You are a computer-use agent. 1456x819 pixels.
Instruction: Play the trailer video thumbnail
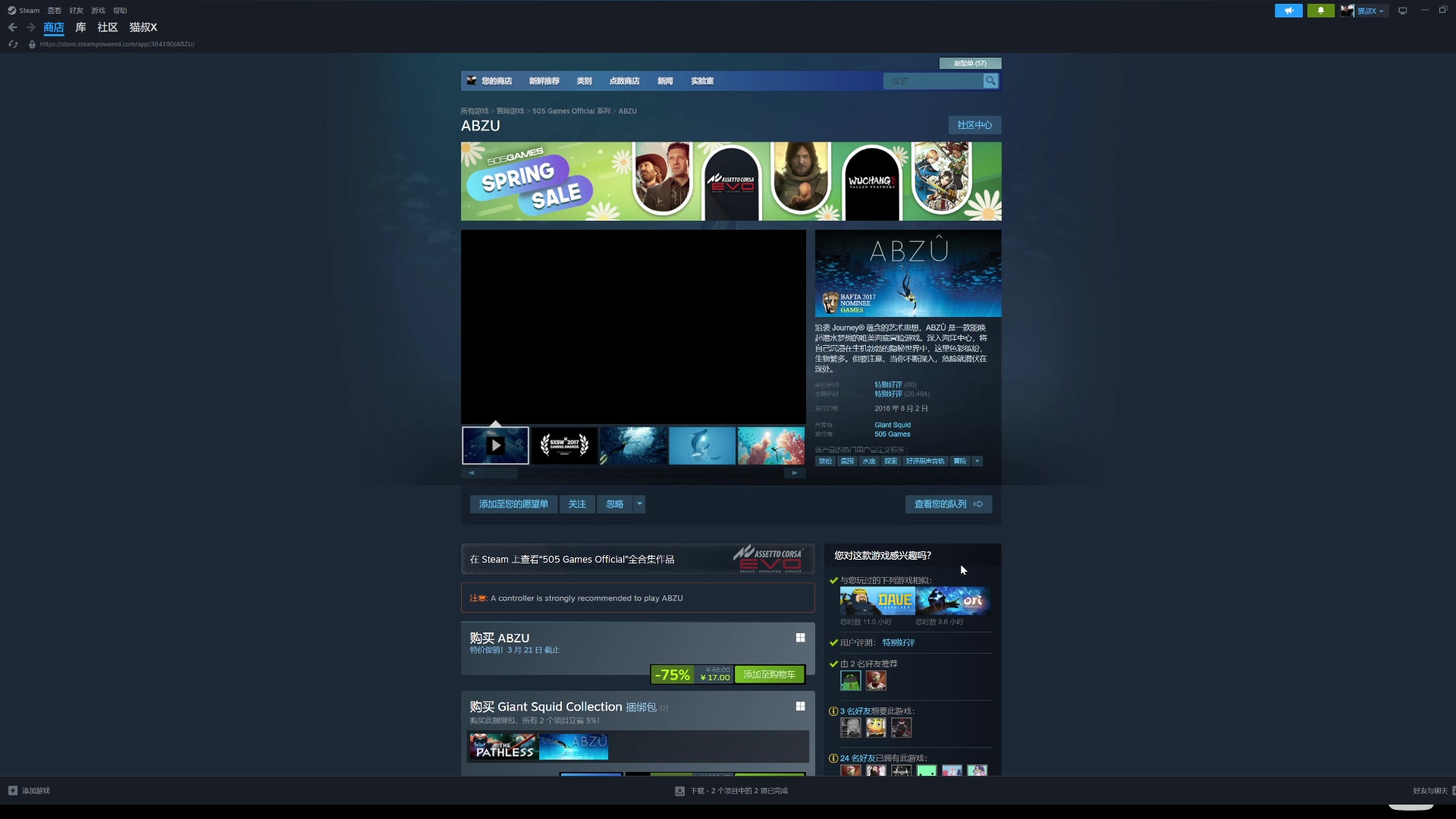point(495,446)
